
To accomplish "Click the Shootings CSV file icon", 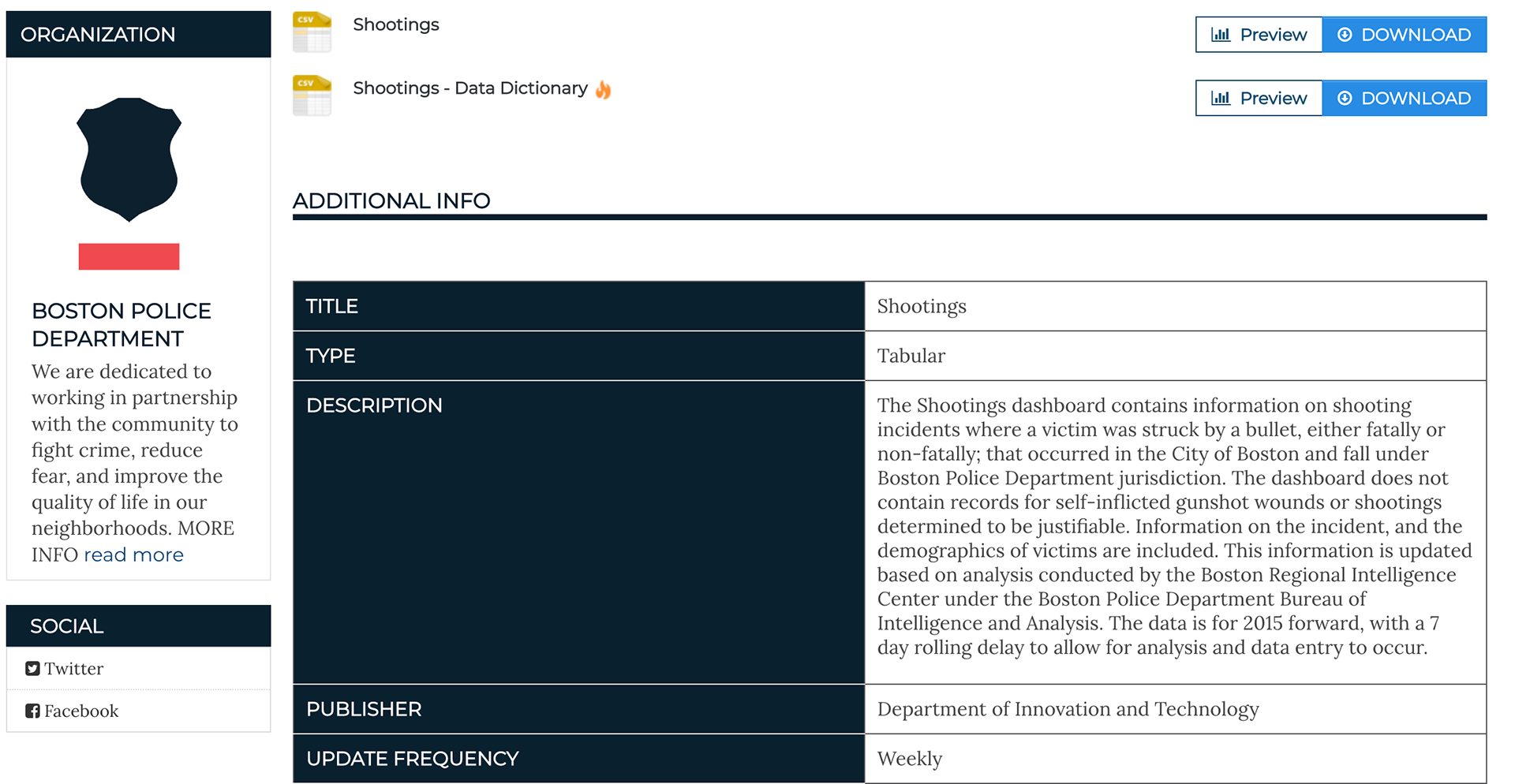I will click(312, 32).
